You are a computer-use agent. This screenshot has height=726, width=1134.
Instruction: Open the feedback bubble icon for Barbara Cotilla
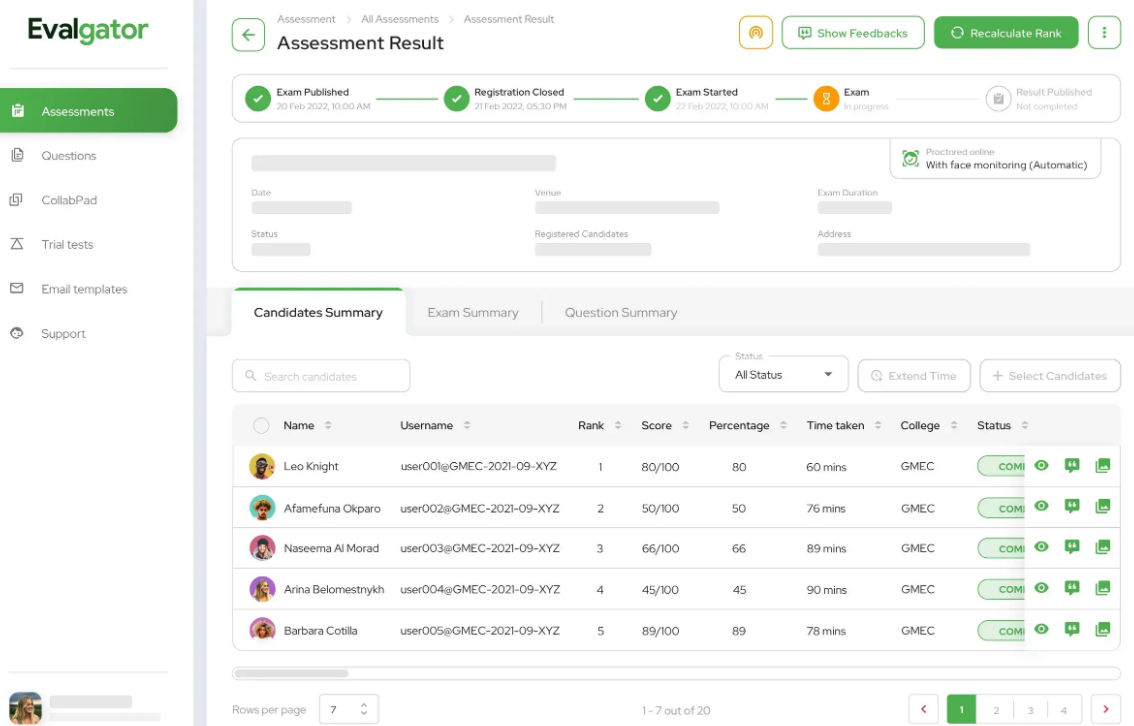(1071, 630)
